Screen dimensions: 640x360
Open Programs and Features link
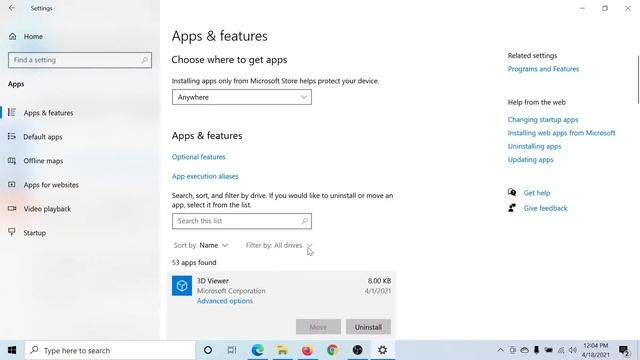[x=543, y=69]
